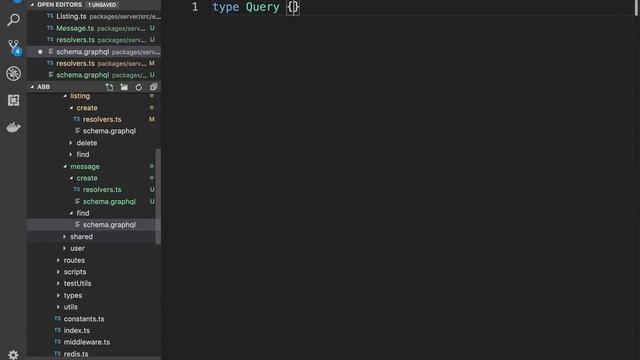
Task: Select unsaved schema.graphql in Open Editors
Action: (x=94, y=52)
